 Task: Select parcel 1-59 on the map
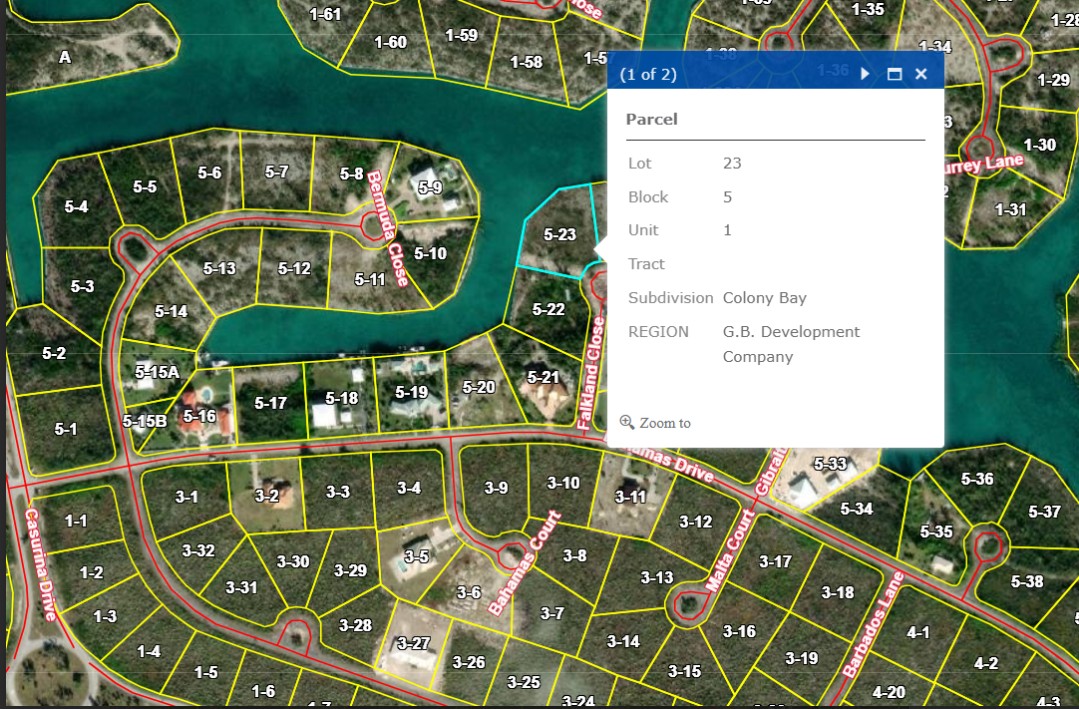461,35
